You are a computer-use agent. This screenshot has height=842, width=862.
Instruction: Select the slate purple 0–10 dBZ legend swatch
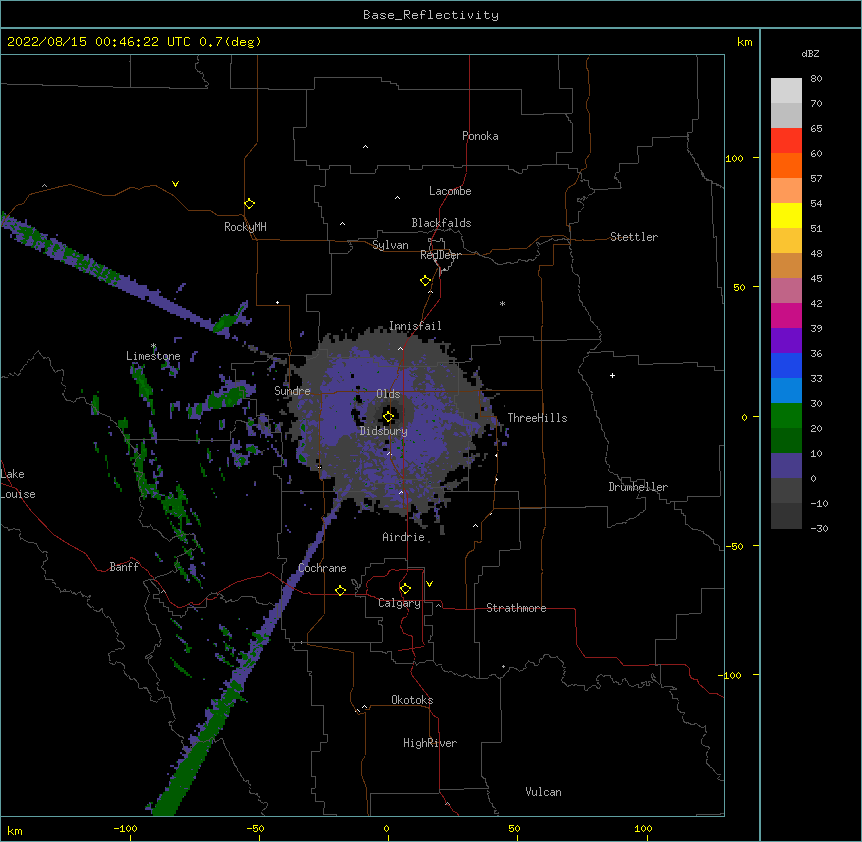[786, 466]
